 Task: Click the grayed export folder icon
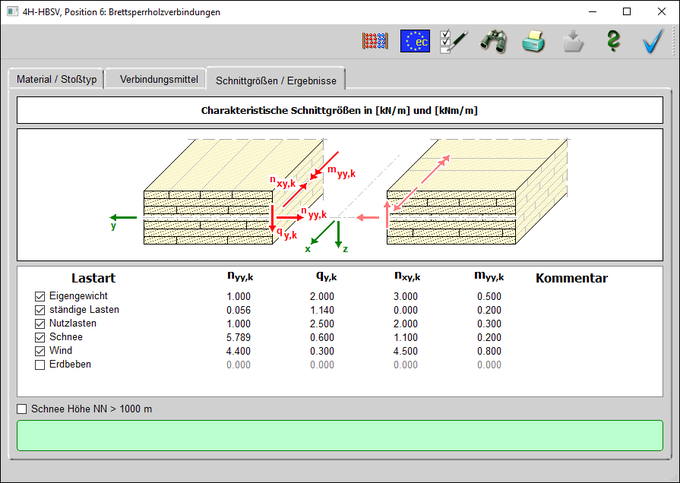tap(573, 42)
